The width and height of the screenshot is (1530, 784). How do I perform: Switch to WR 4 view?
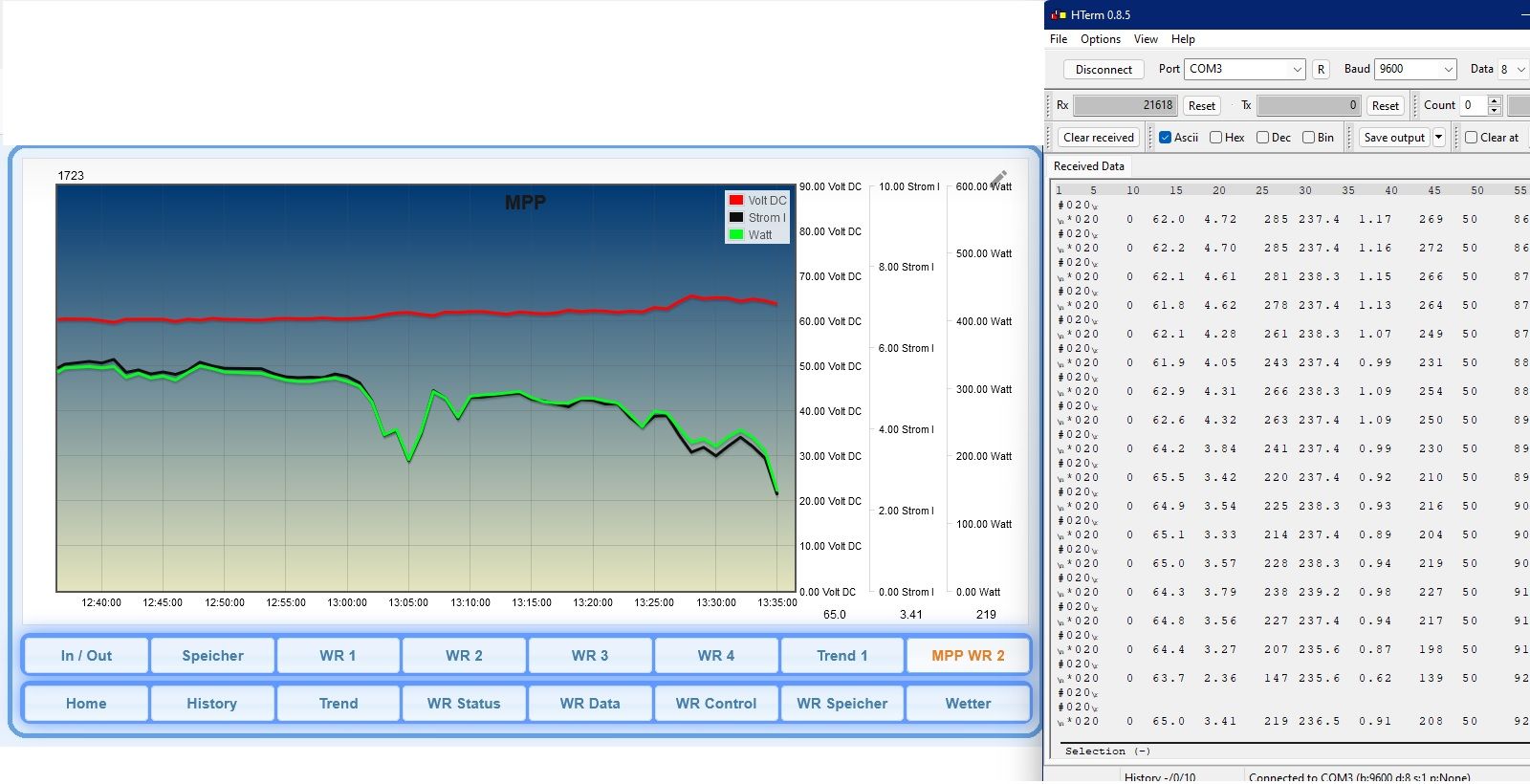click(716, 656)
